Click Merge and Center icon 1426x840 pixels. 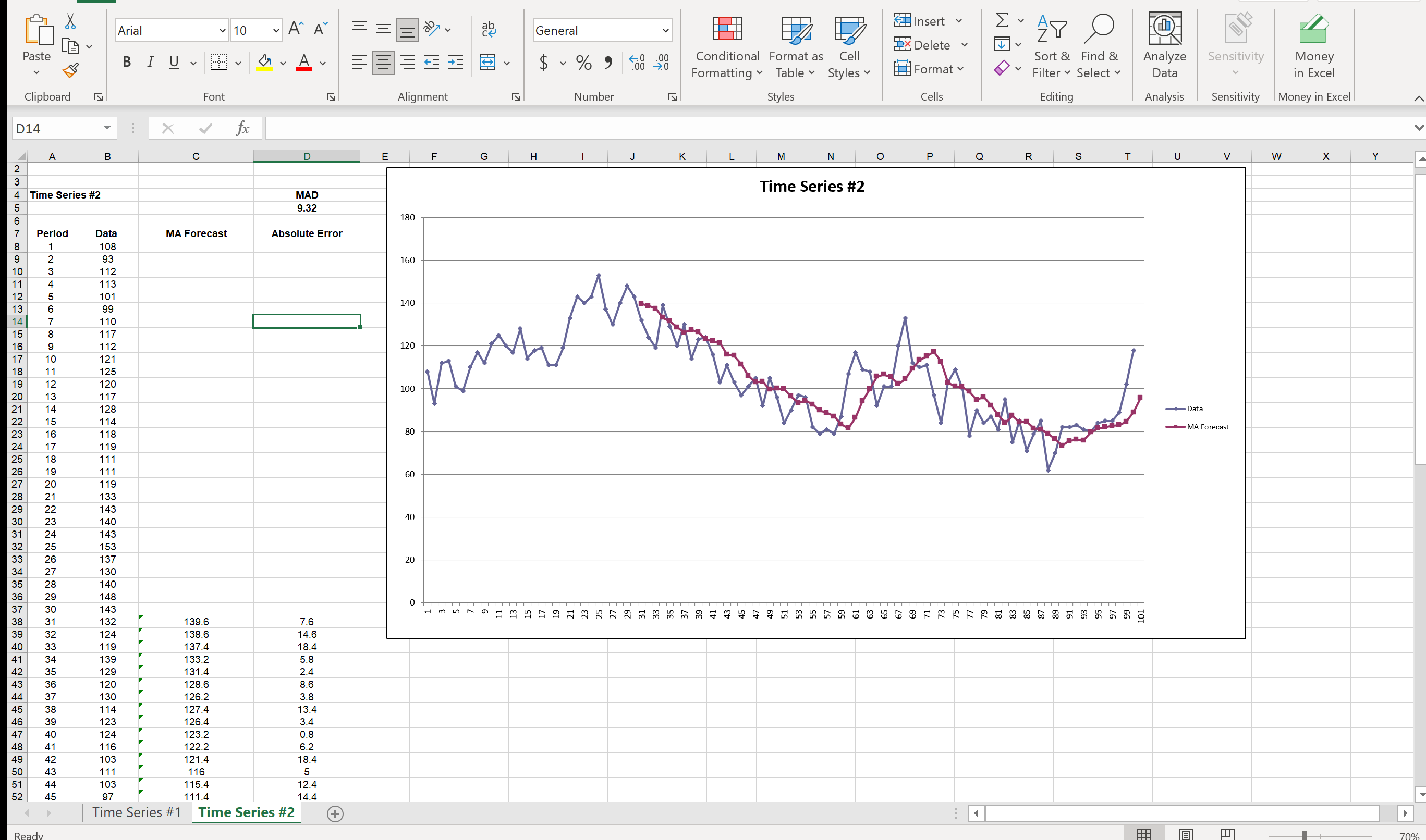point(487,62)
